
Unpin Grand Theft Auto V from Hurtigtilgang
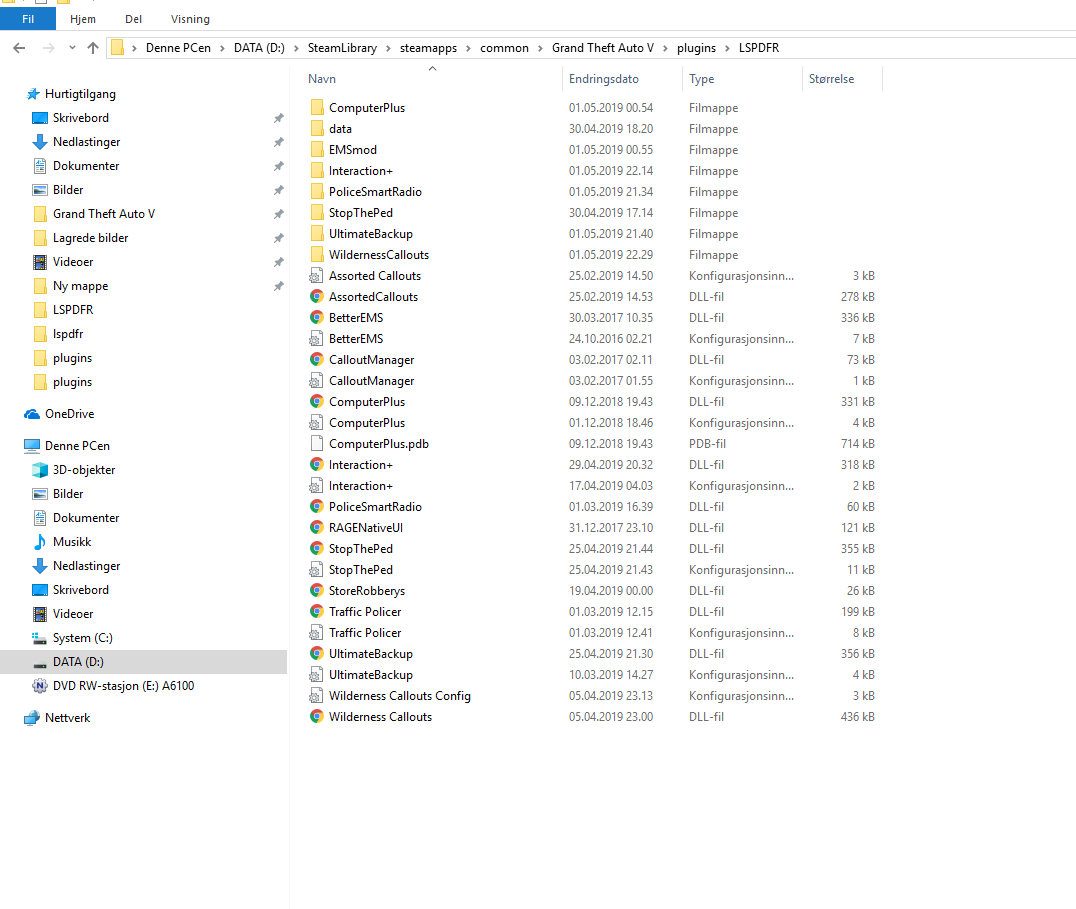pos(278,213)
